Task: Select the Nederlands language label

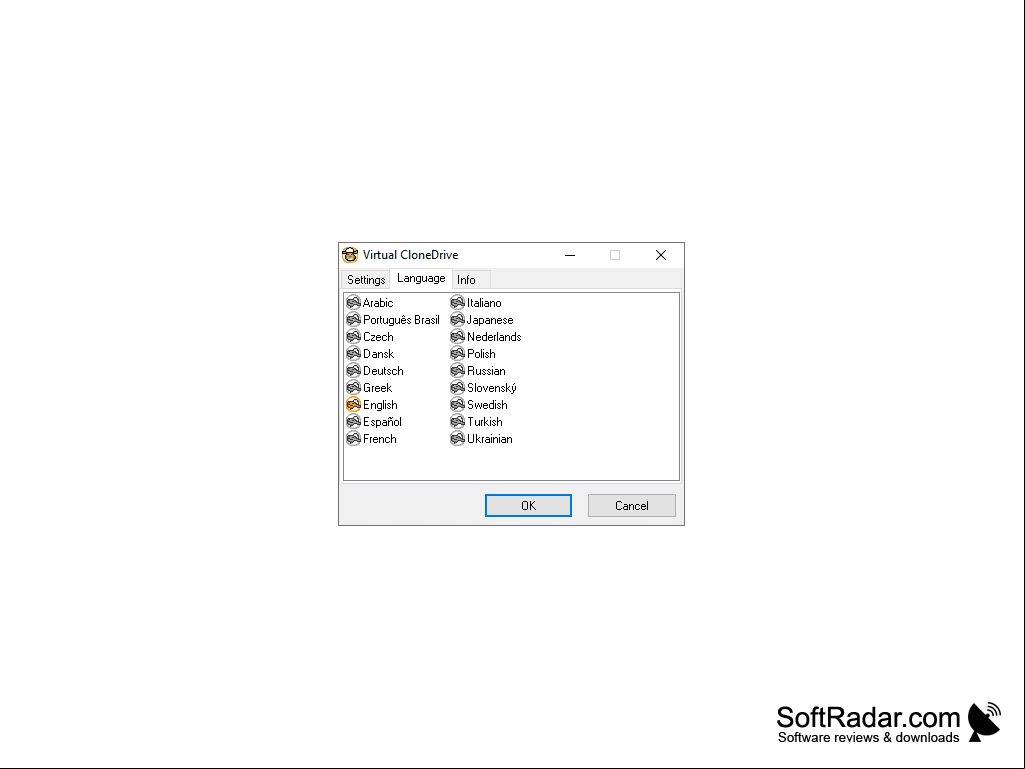Action: [x=494, y=337]
